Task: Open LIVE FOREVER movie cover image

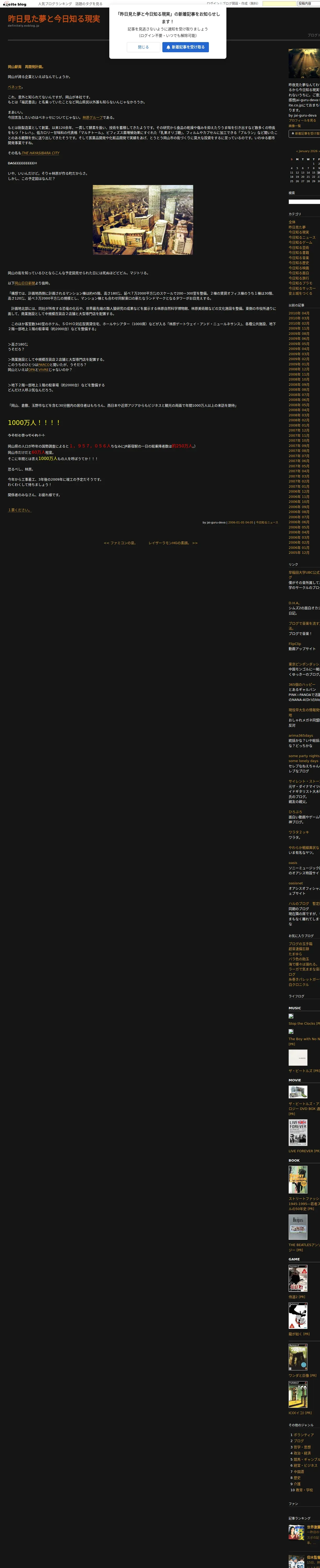Action: [x=298, y=1133]
